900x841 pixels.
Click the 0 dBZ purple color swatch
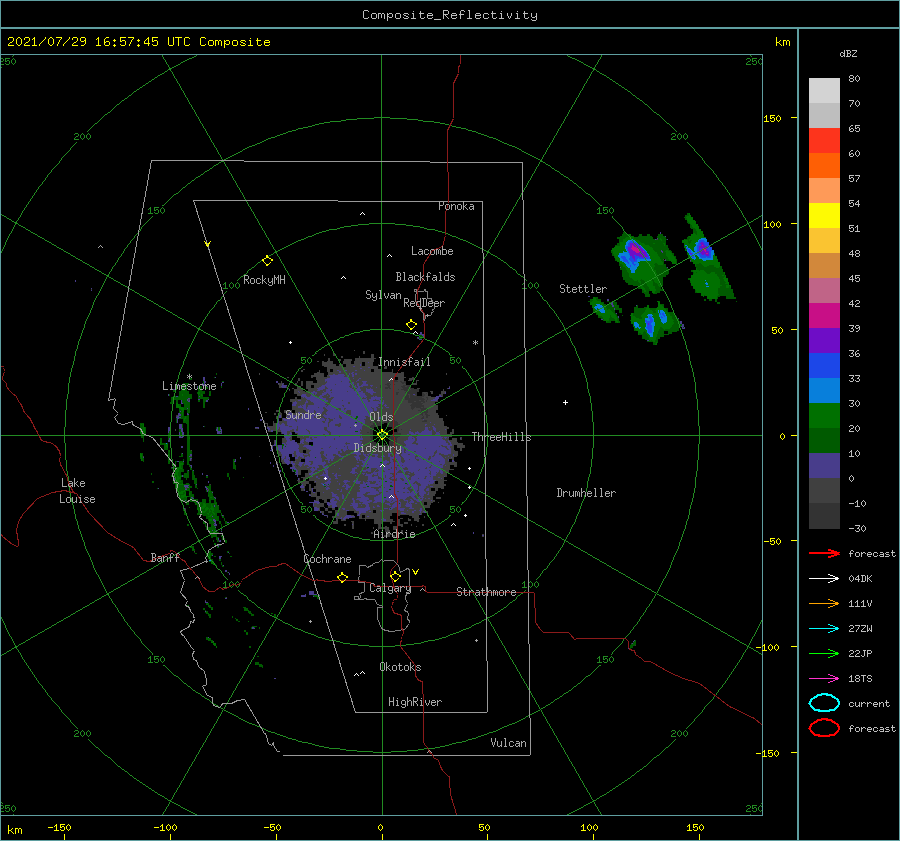tap(824, 465)
